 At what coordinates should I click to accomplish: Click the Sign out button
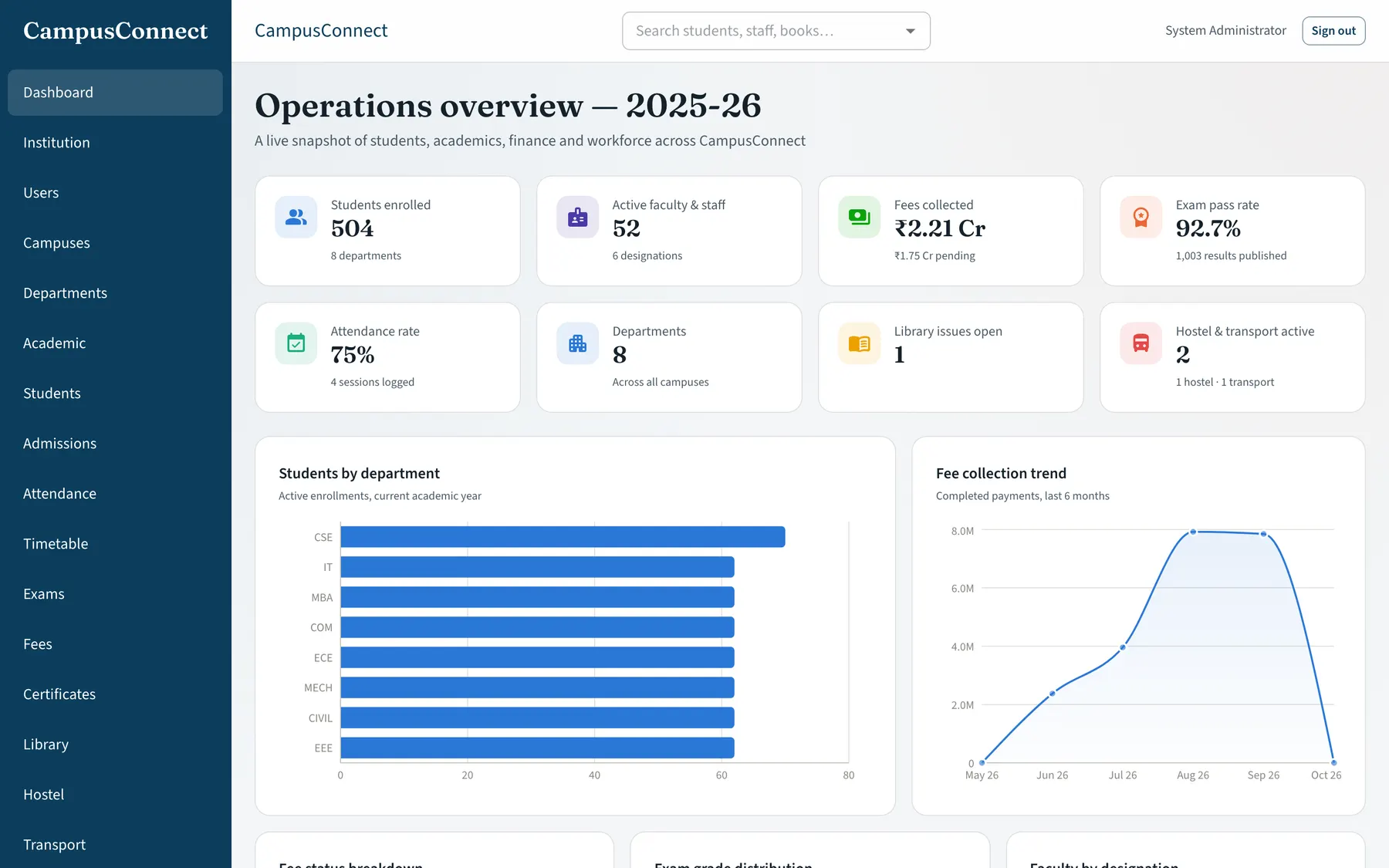(1333, 31)
